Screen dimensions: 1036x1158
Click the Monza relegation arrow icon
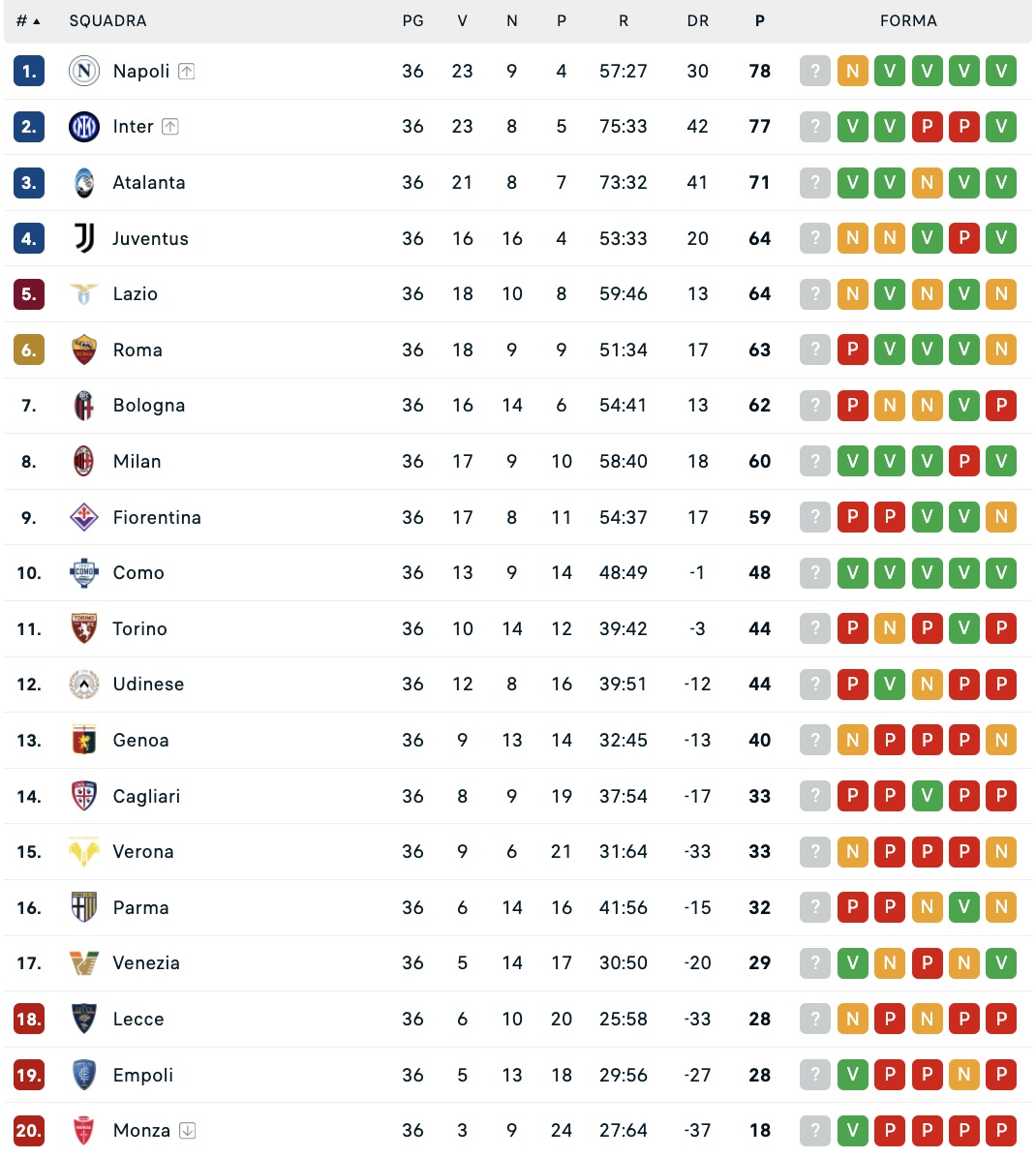[188, 1130]
